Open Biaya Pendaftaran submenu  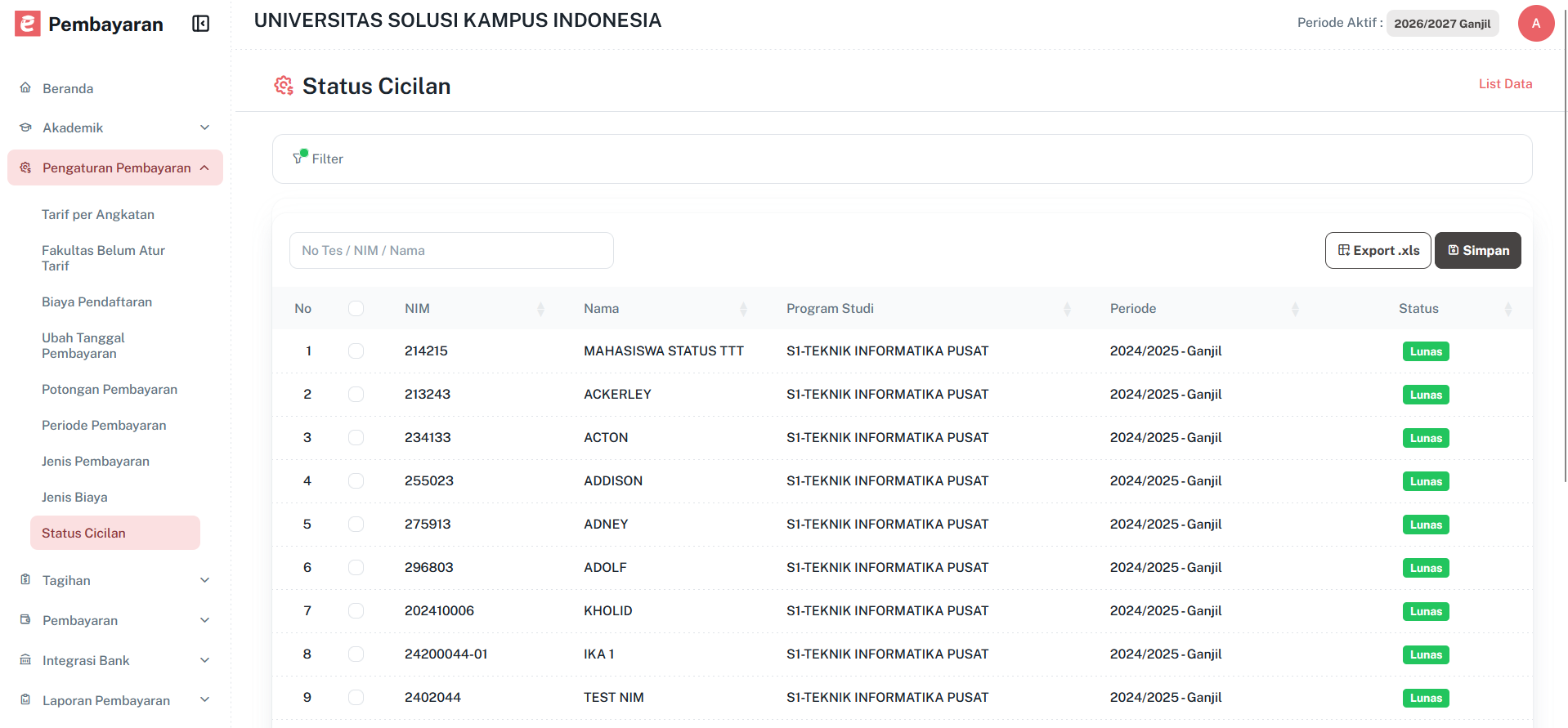click(97, 302)
